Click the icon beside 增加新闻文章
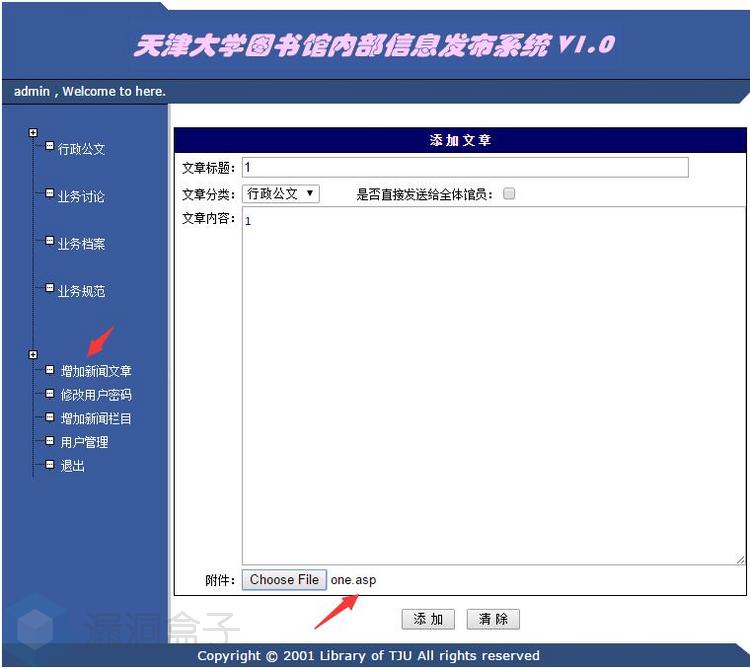Viewport: 750px width, 670px height. tap(49, 369)
